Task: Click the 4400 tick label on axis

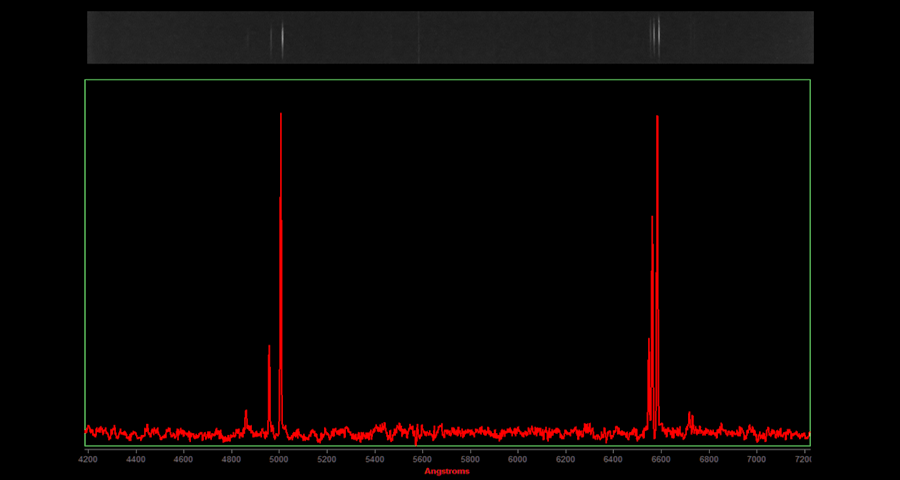Action: tap(136, 459)
